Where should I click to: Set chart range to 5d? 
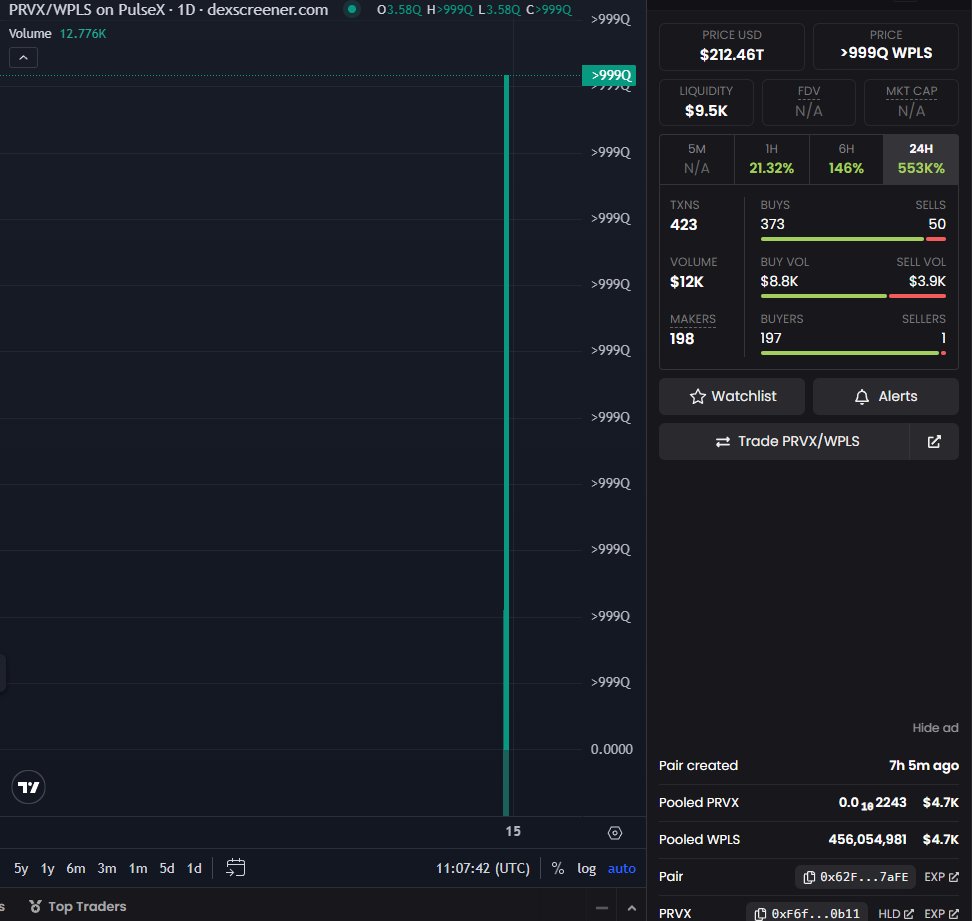[167, 868]
